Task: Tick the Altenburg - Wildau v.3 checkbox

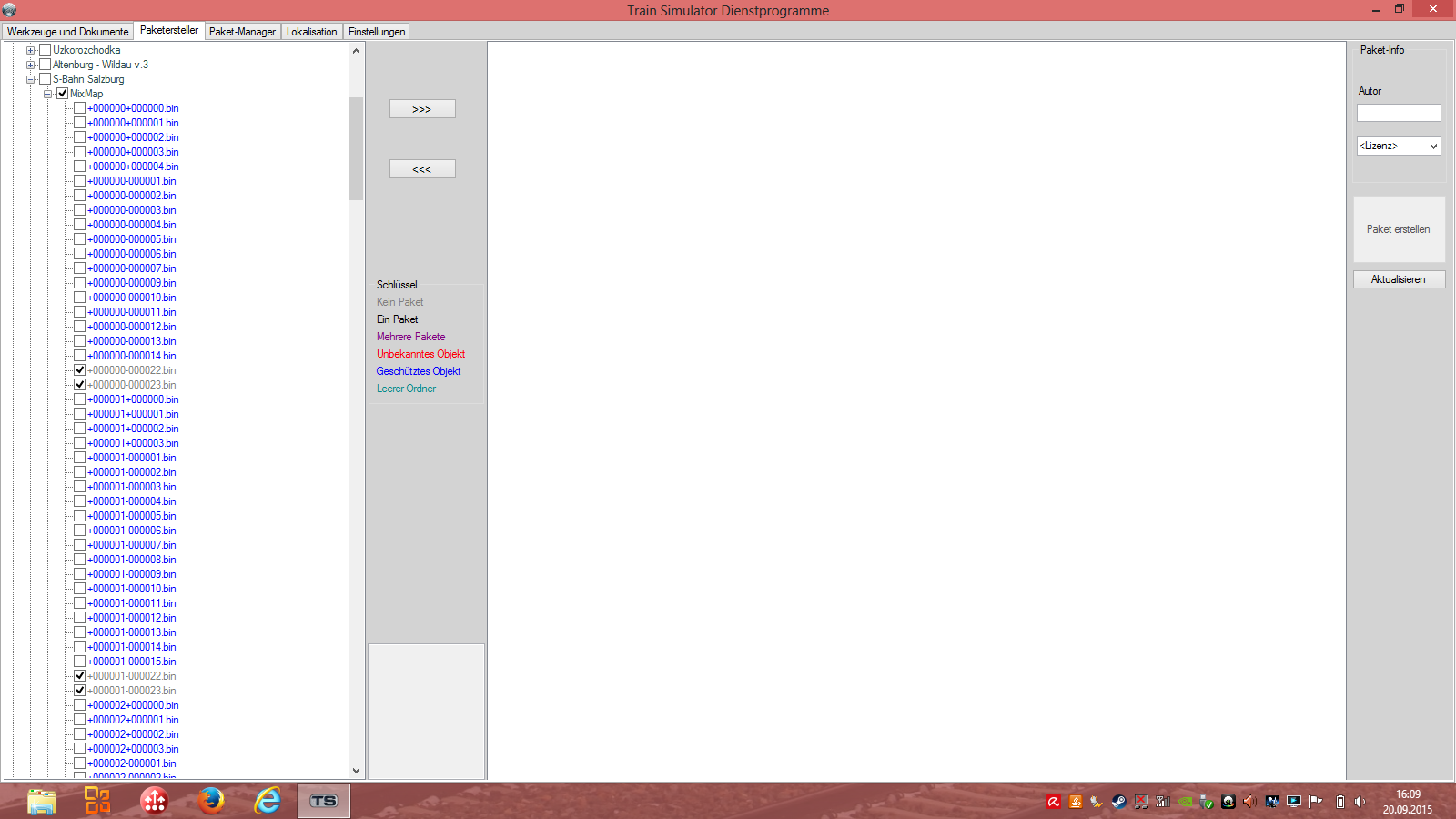Action: click(45, 65)
